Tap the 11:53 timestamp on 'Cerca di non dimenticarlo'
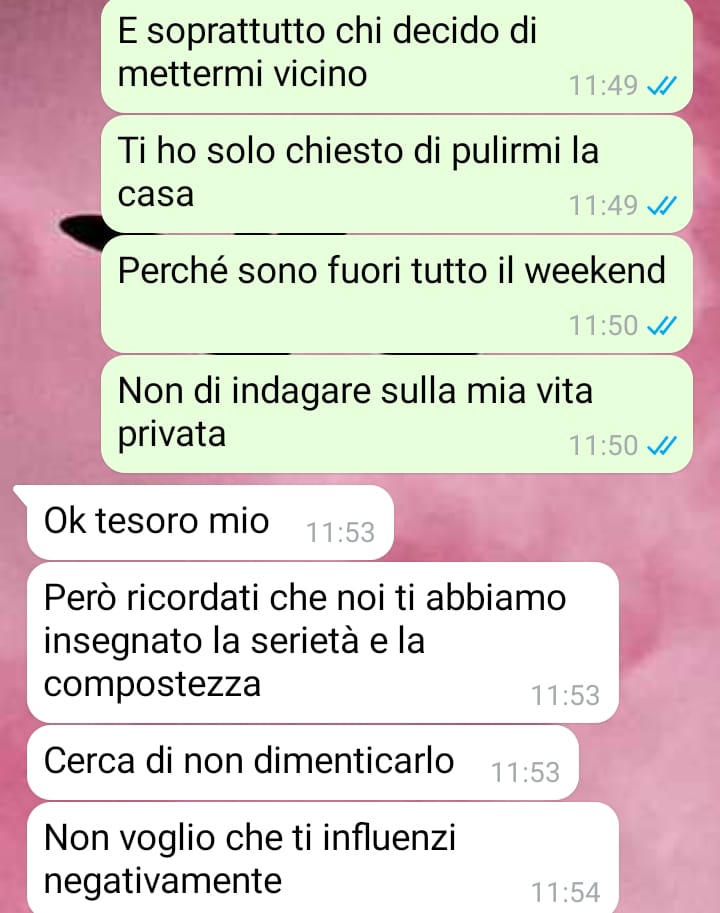Viewport: 720px width, 913px height. (526, 773)
